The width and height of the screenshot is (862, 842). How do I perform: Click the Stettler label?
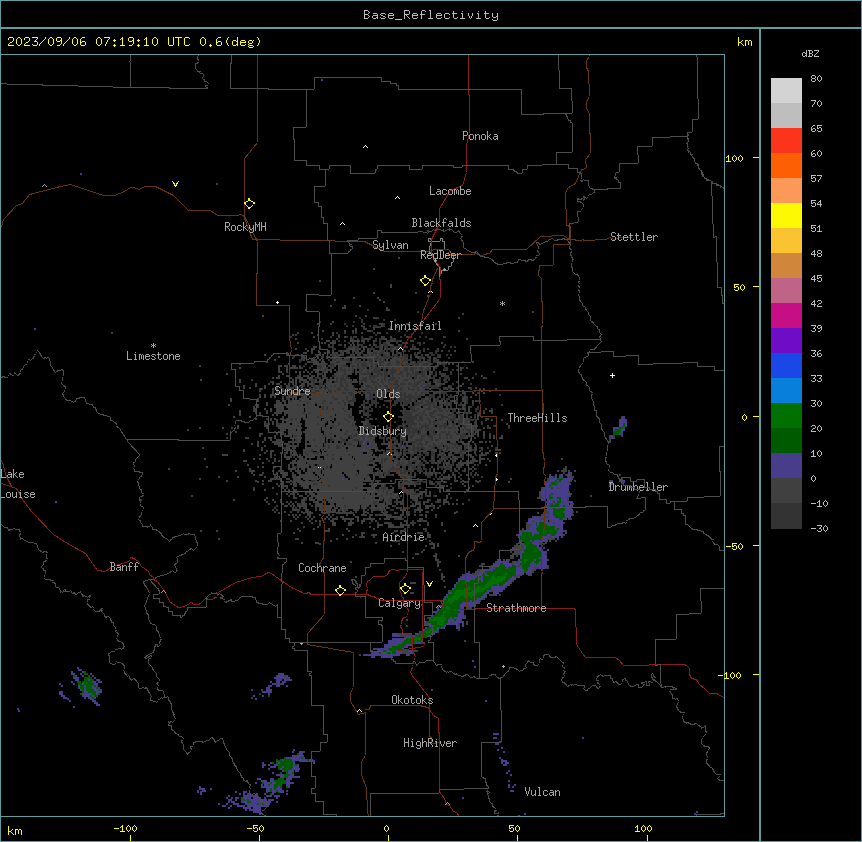634,237
